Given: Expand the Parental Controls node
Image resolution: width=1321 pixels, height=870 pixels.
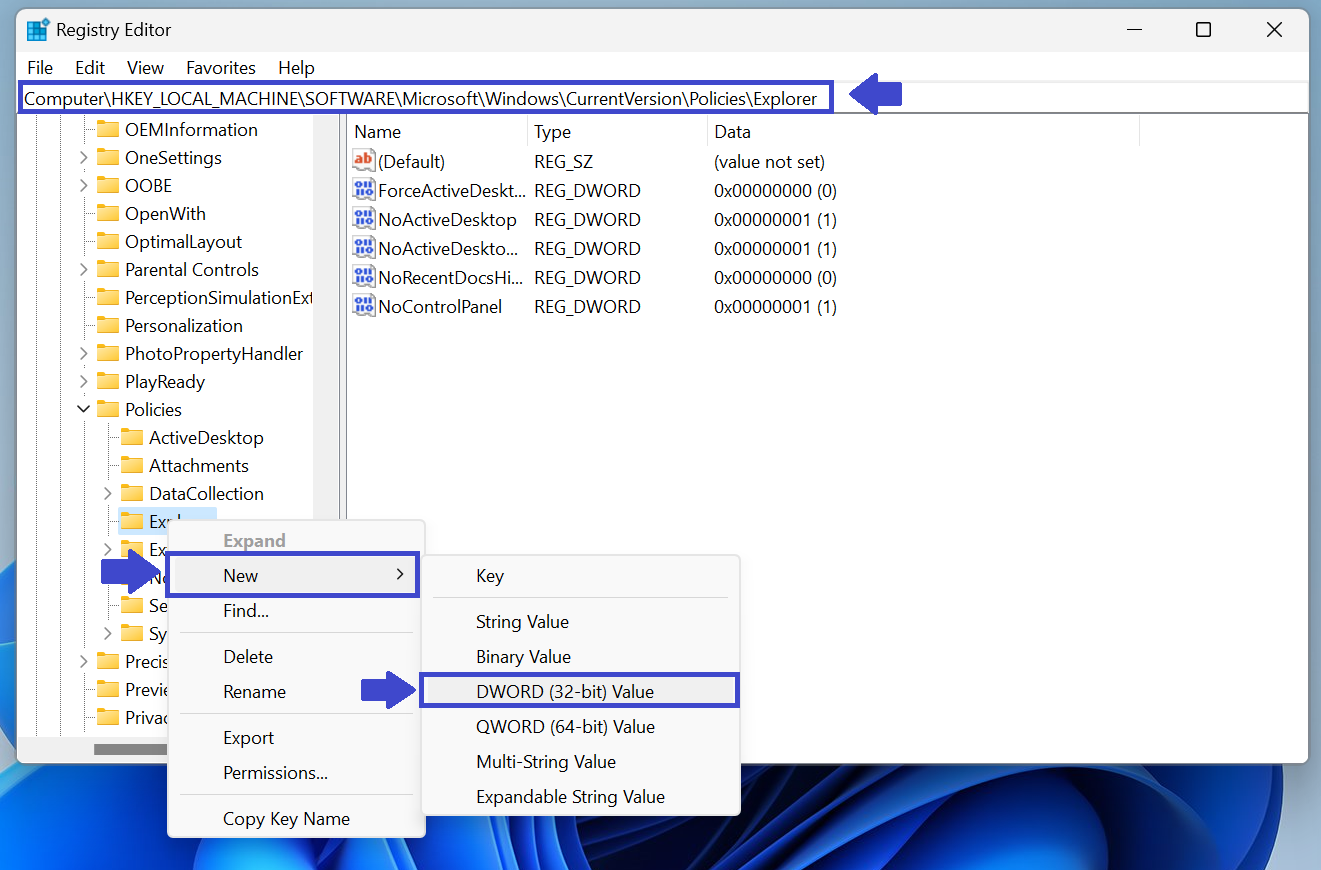Looking at the screenshot, I should pyautogui.click(x=84, y=270).
